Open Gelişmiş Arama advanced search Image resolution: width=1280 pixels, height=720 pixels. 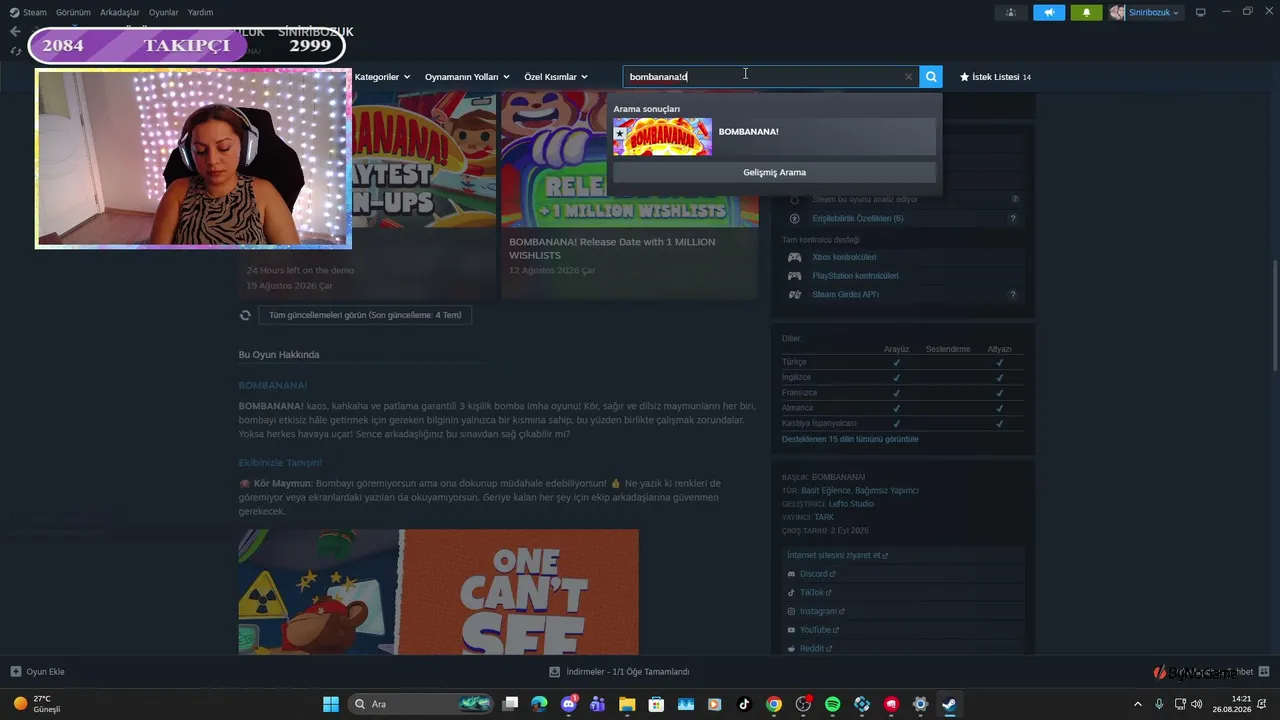pos(774,172)
